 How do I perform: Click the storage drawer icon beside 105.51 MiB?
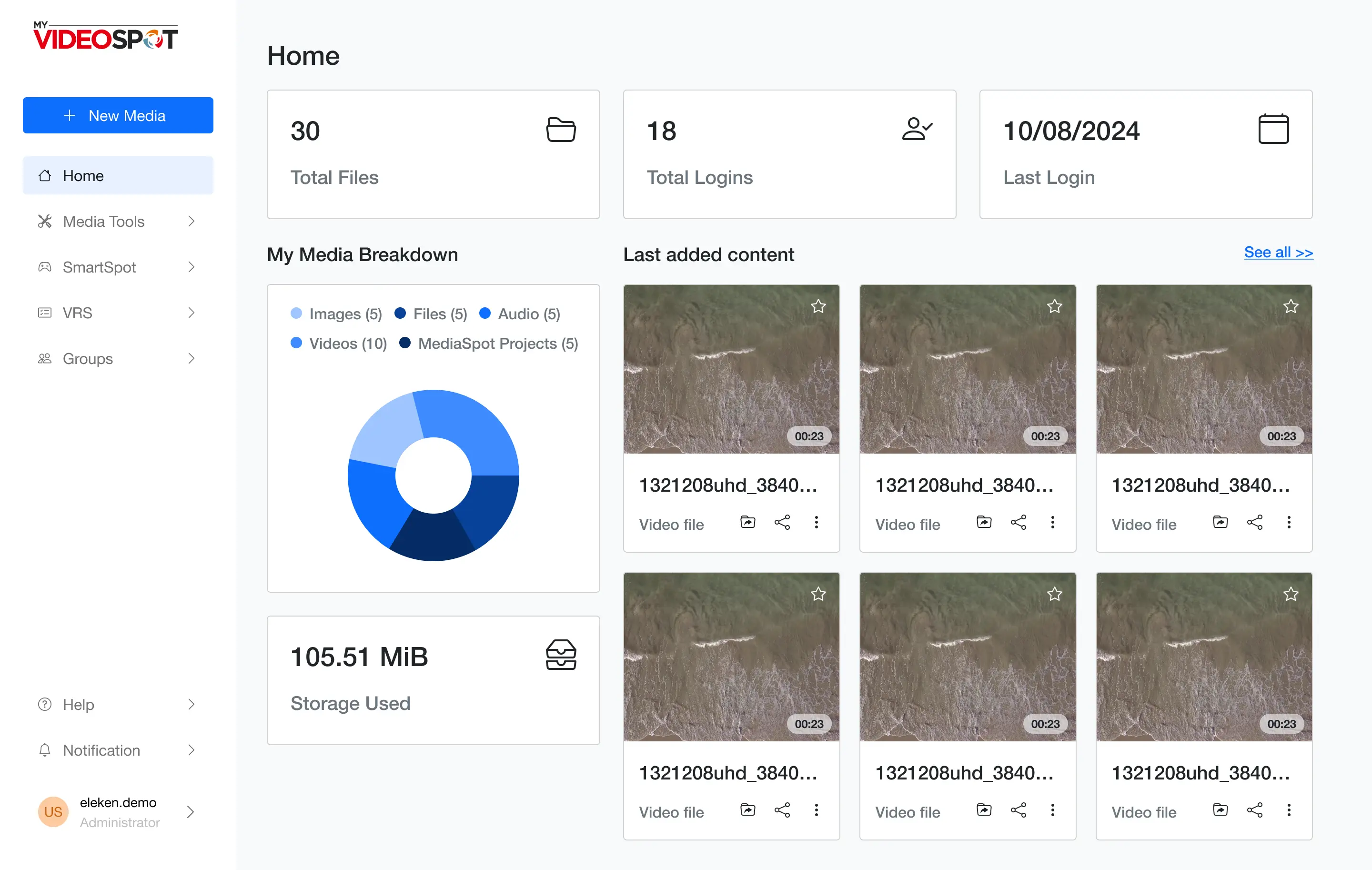click(x=561, y=655)
